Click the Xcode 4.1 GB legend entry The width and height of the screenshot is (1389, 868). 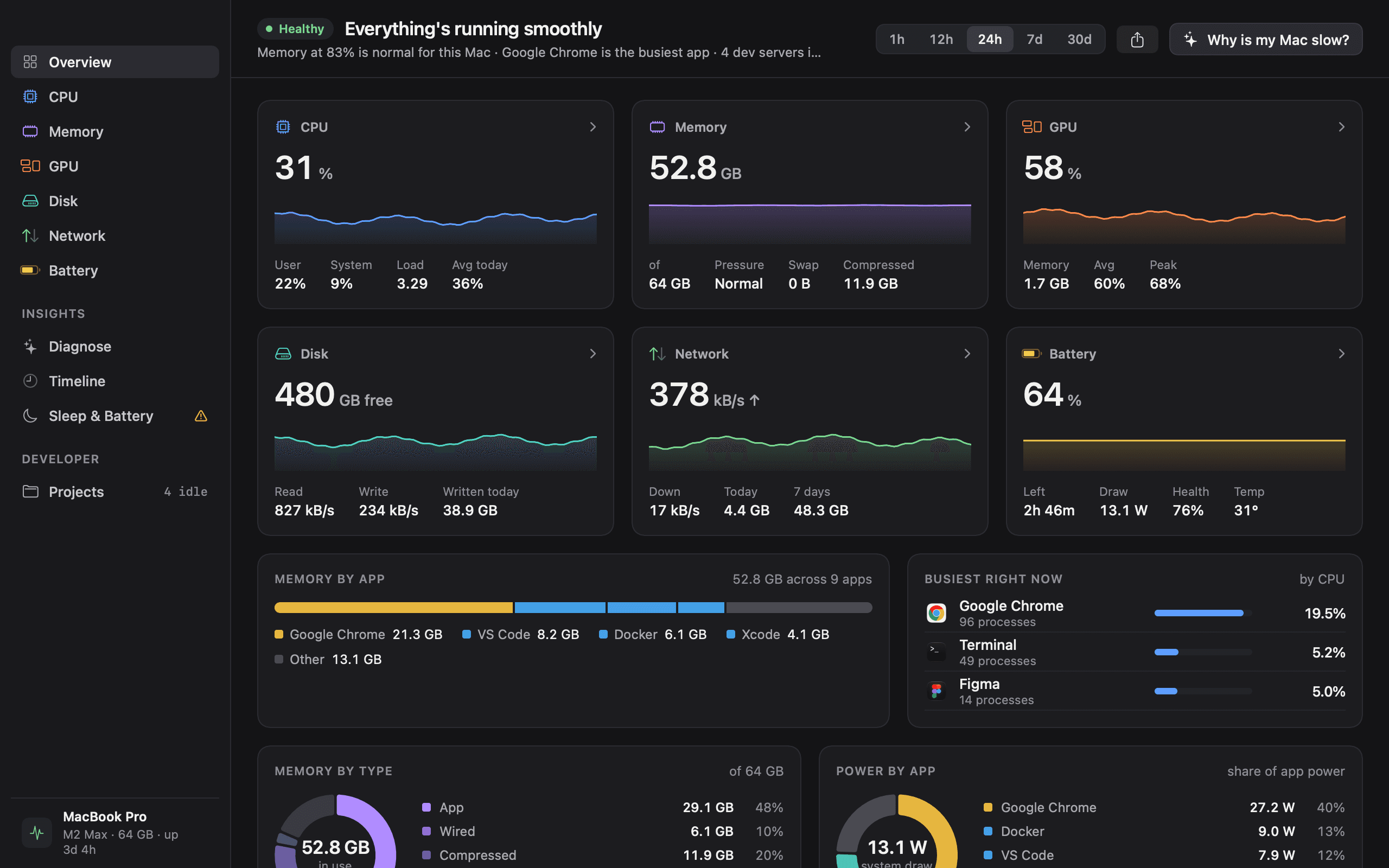778,634
